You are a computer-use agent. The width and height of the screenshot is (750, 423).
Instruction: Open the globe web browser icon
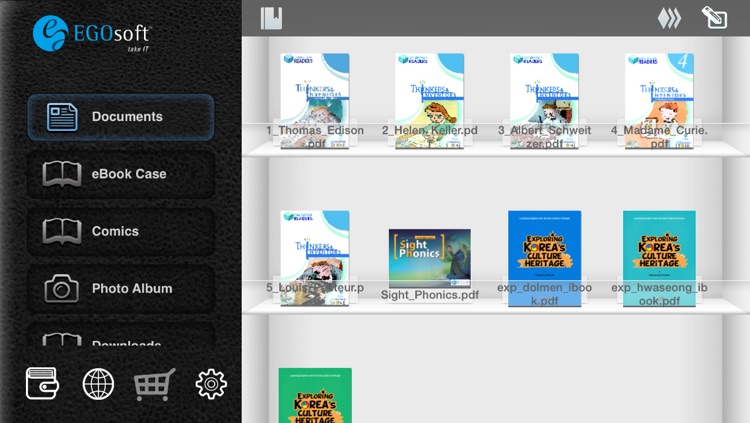click(98, 384)
